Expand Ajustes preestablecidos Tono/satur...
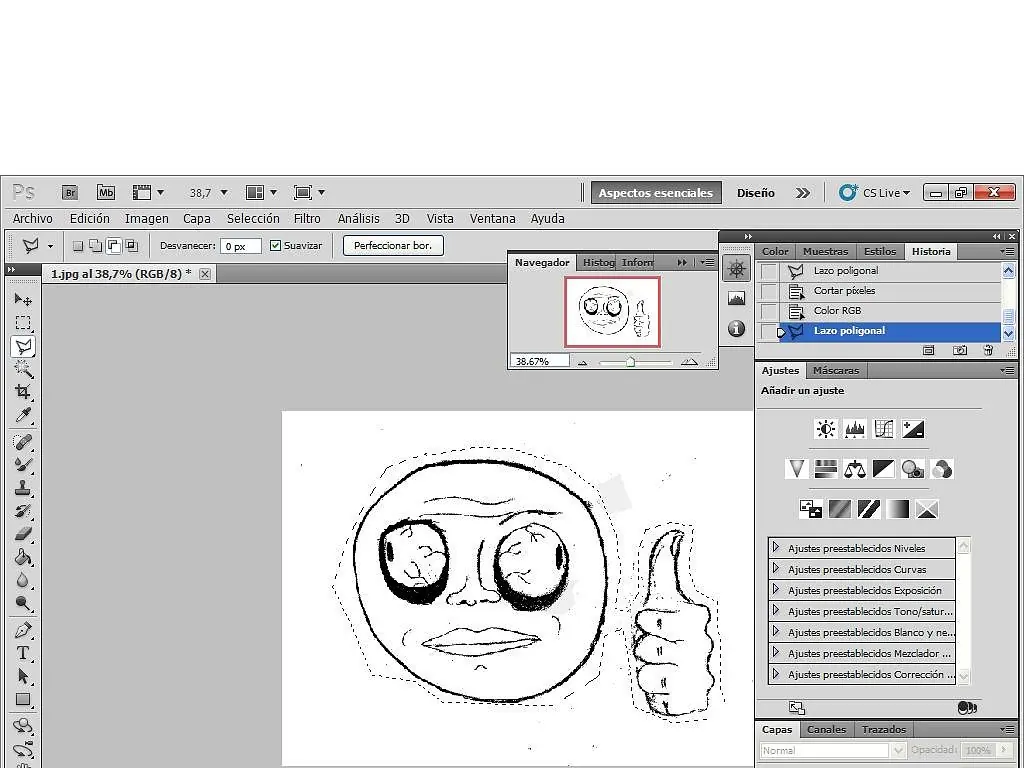This screenshot has width=1024, height=768. pyautogui.click(x=776, y=611)
